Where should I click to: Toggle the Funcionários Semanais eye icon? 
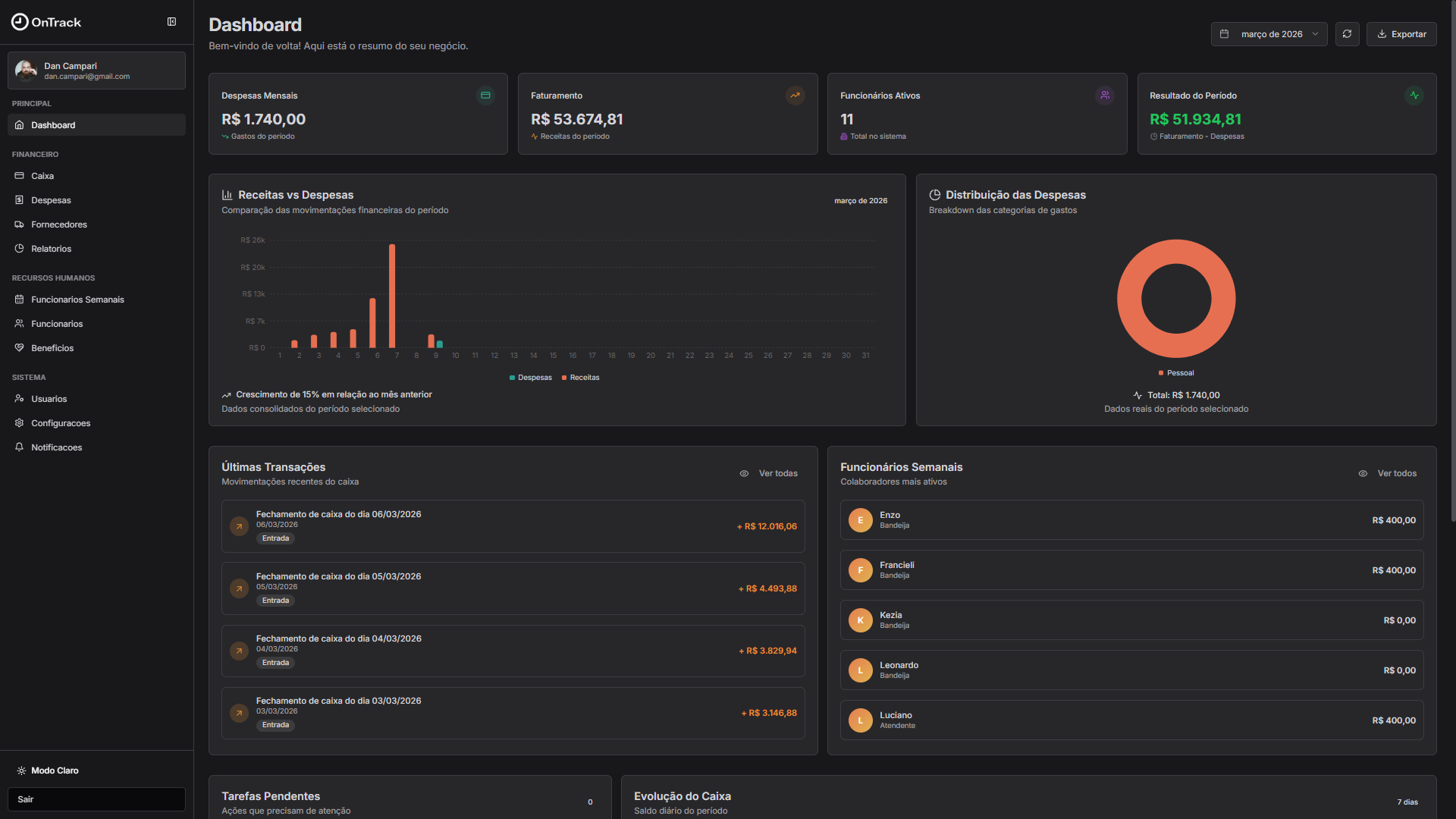(x=1363, y=473)
